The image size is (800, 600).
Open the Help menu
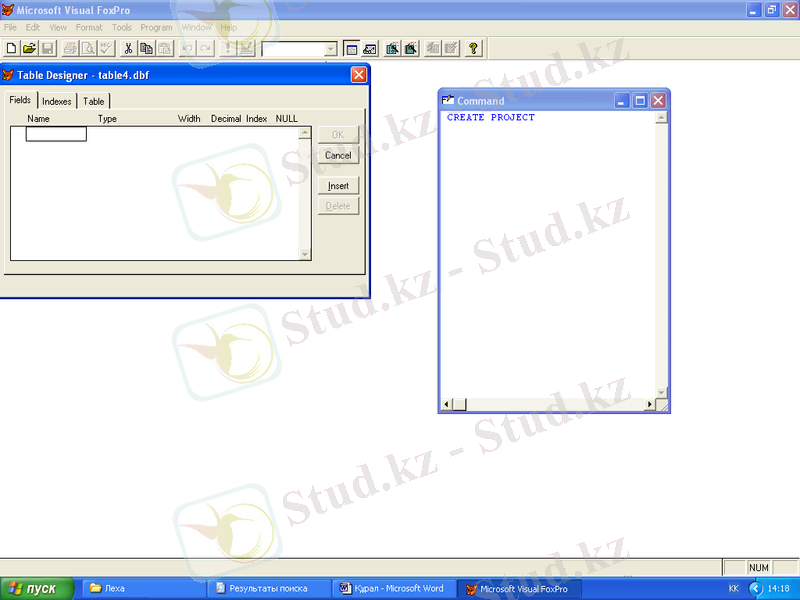[x=229, y=28]
